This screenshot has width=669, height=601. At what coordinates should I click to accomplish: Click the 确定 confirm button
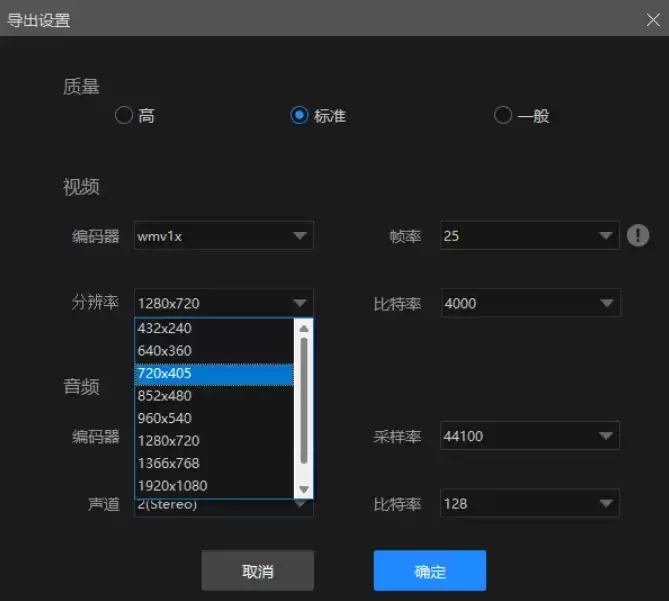click(x=430, y=571)
